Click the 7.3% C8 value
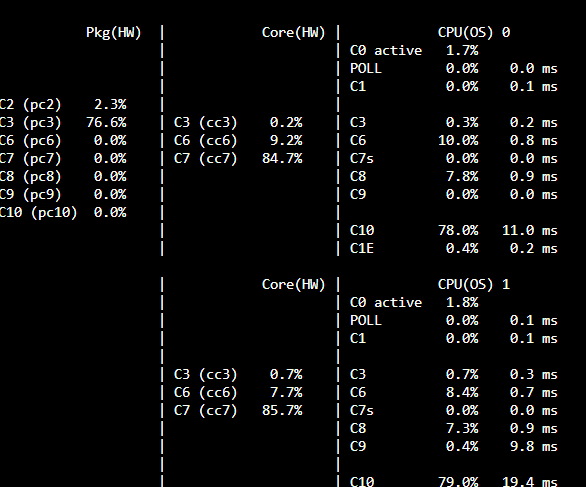The height and width of the screenshot is (487, 586). coord(462,428)
